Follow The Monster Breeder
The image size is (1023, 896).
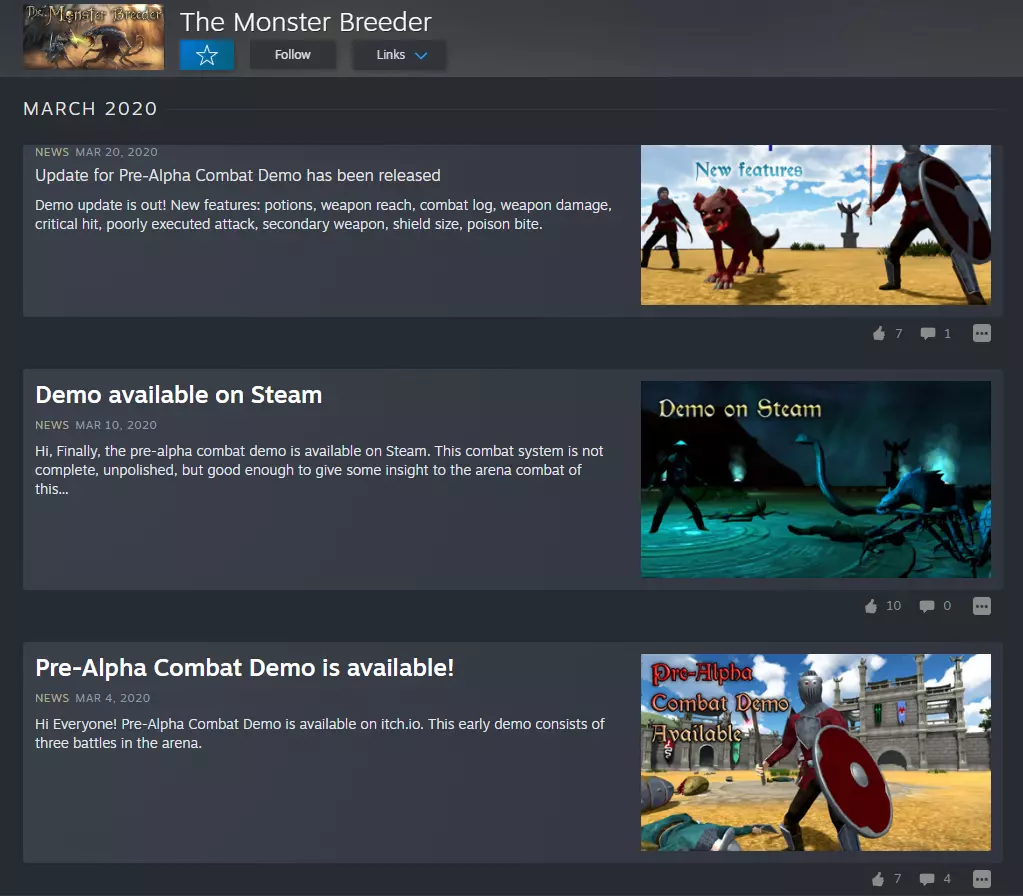click(292, 55)
